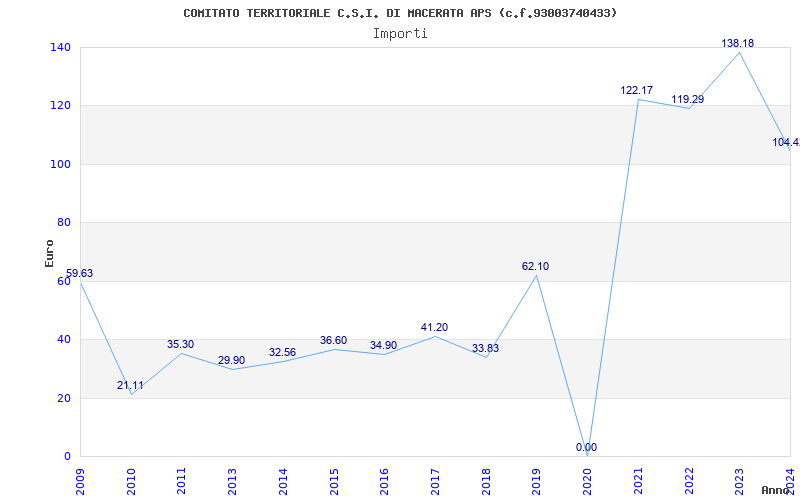The height and width of the screenshot is (500, 800).
Task: Click the 33.83 data label for 2018
Action: [x=485, y=348]
